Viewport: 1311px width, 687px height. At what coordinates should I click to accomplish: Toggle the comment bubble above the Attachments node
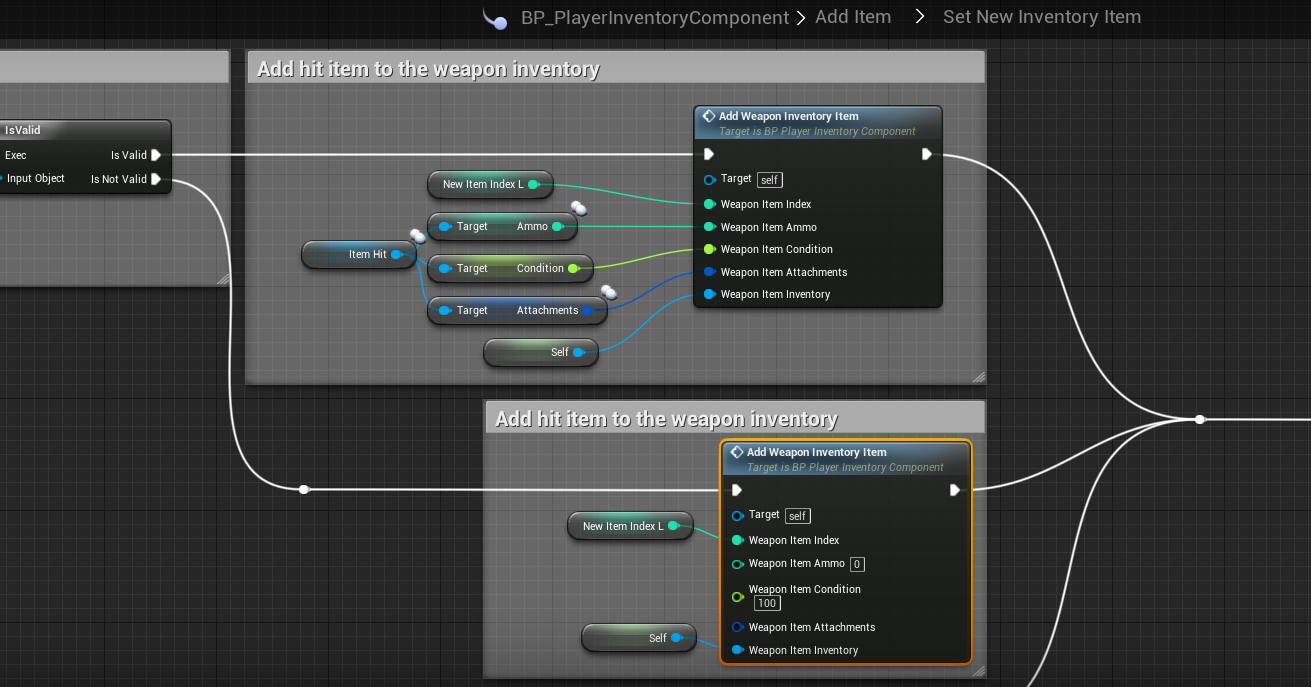(x=608, y=292)
